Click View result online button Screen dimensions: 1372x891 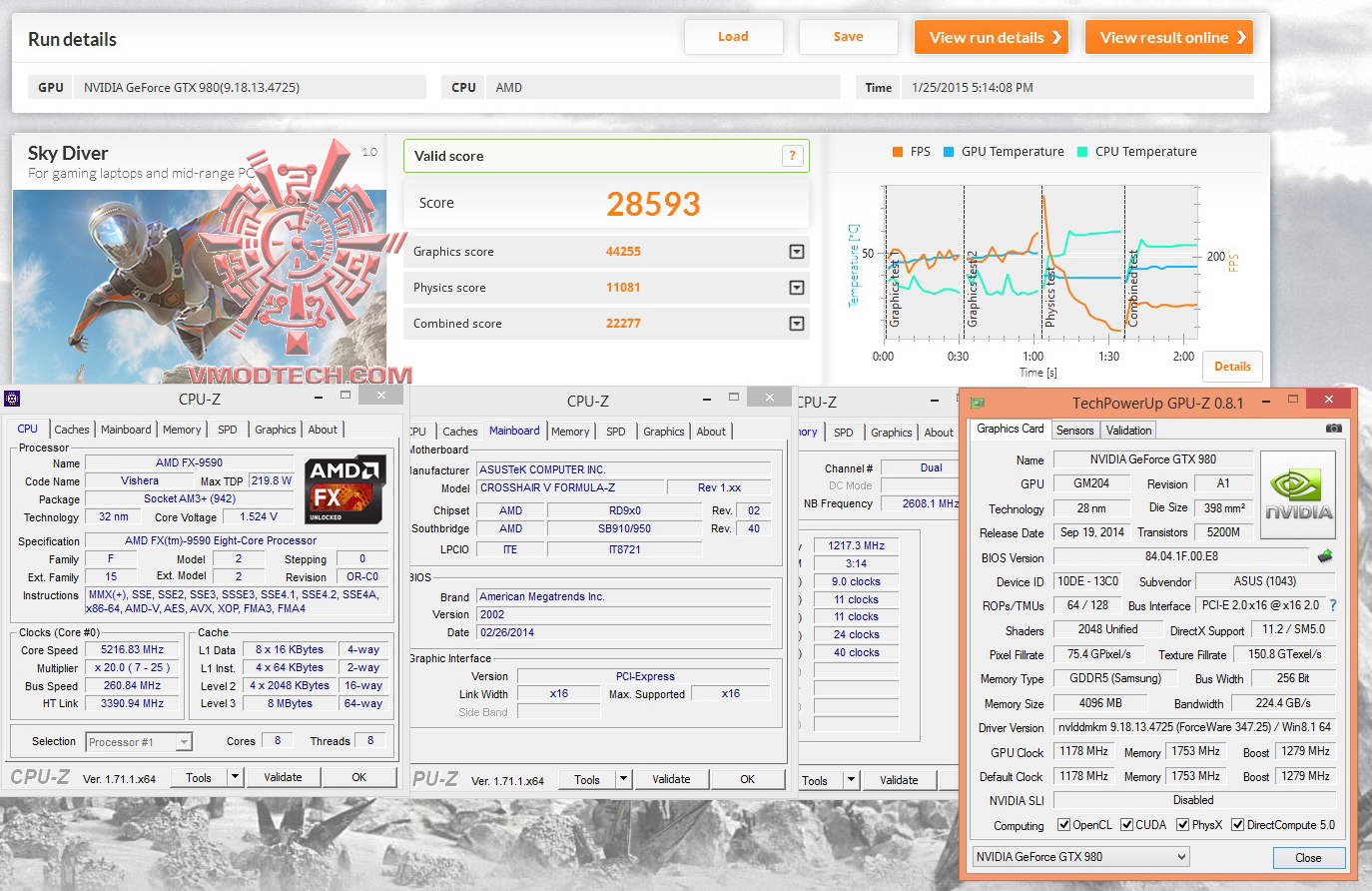click(x=1169, y=38)
